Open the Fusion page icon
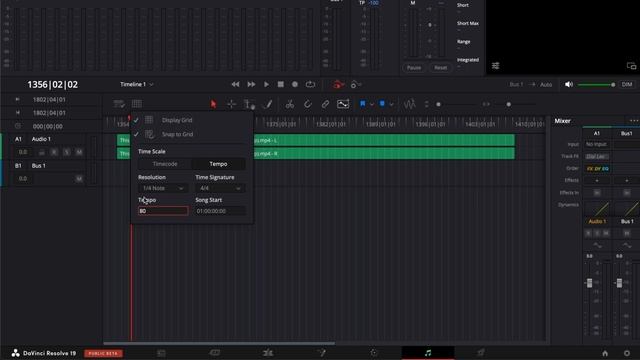The image size is (640, 360). [x=321, y=353]
